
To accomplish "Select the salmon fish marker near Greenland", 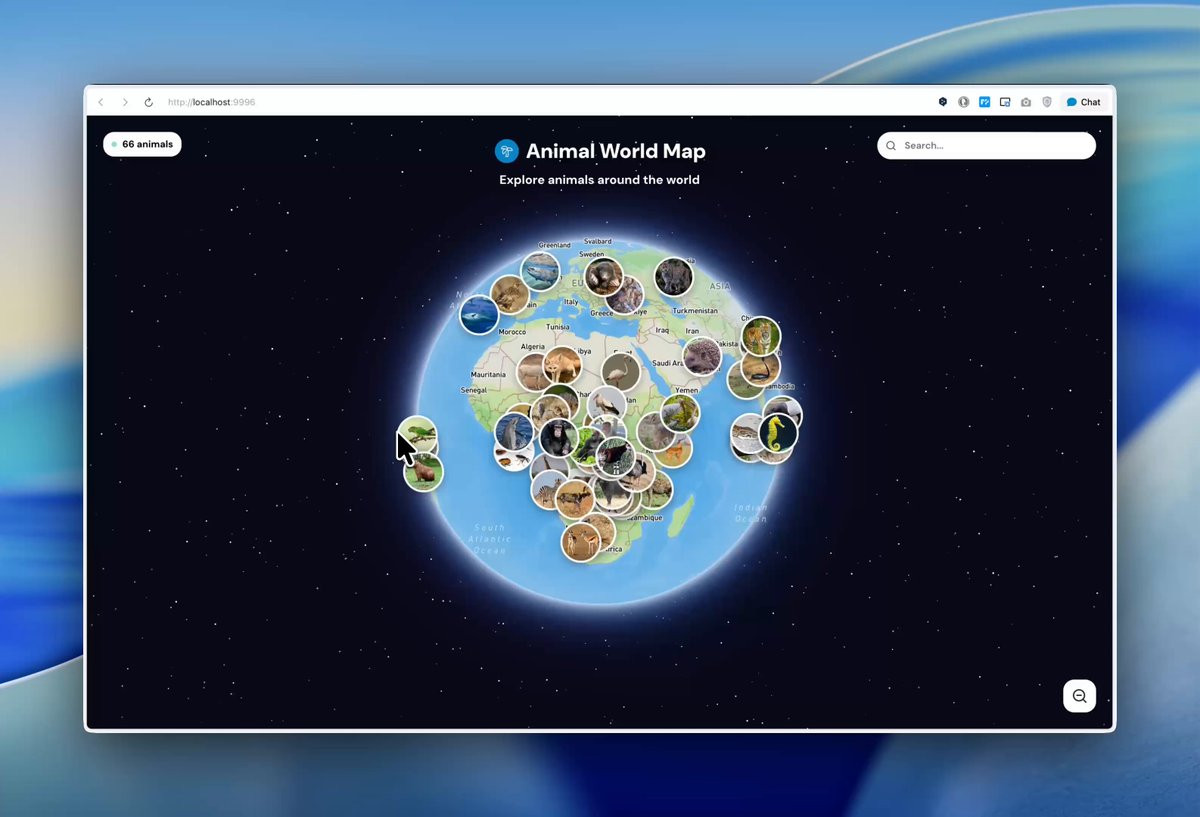I will click(540, 271).
